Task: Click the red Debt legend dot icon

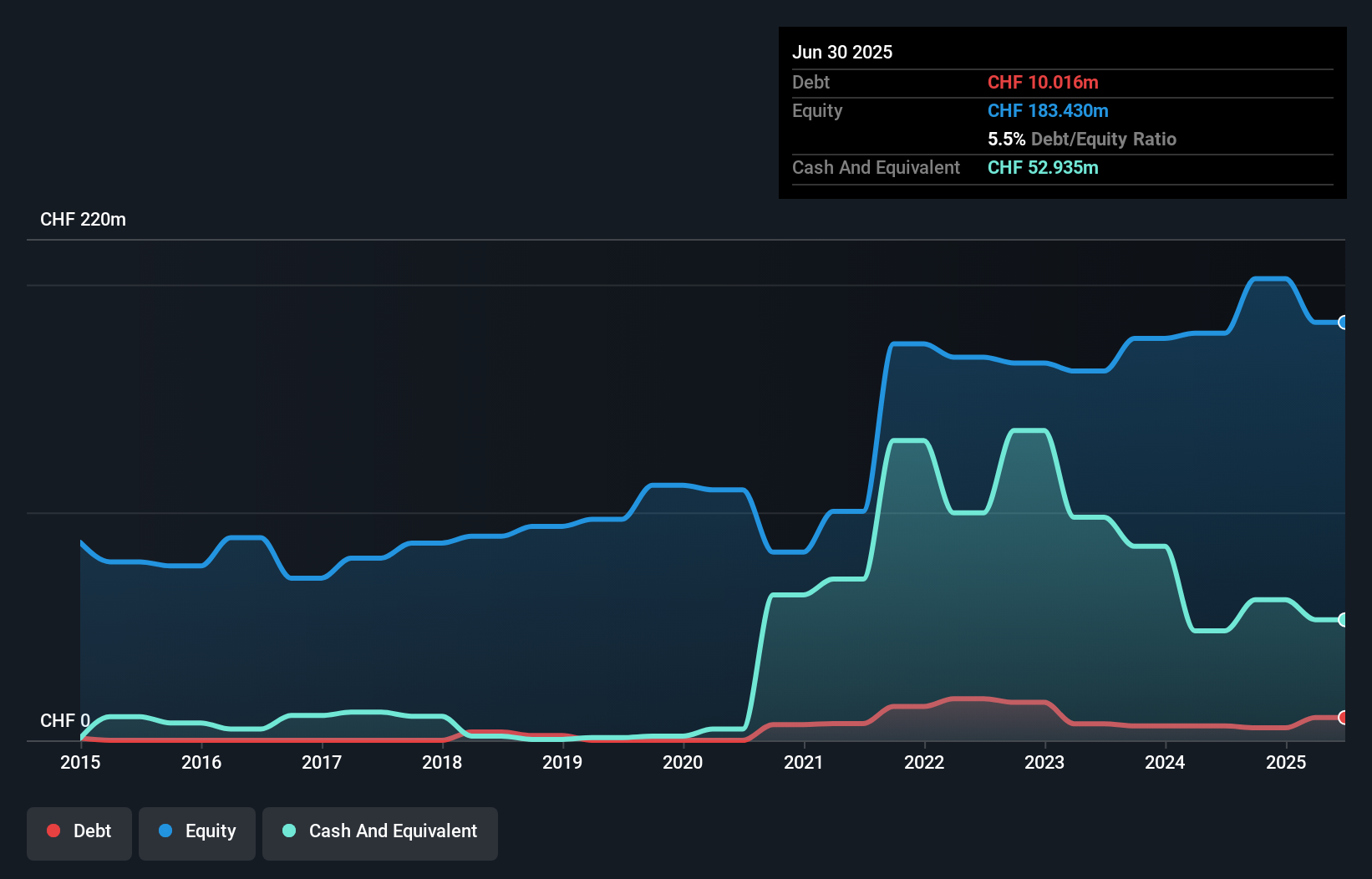Action: 53,831
